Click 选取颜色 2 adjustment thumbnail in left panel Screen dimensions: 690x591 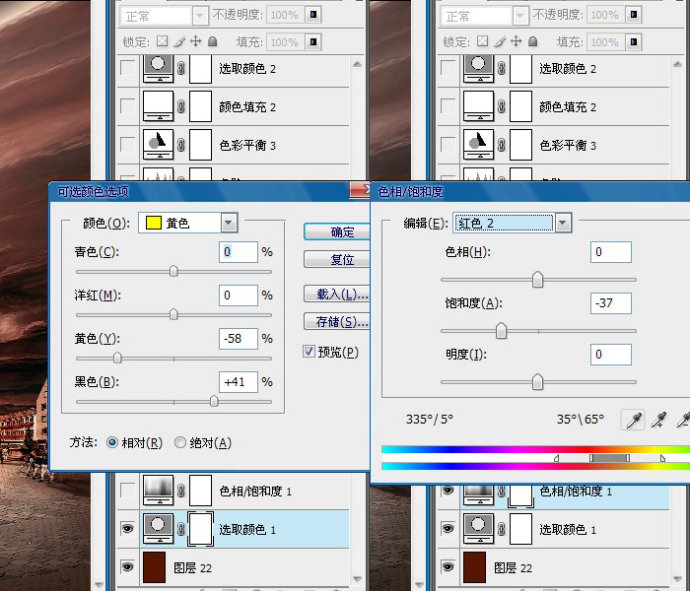pyautogui.click(x=158, y=68)
